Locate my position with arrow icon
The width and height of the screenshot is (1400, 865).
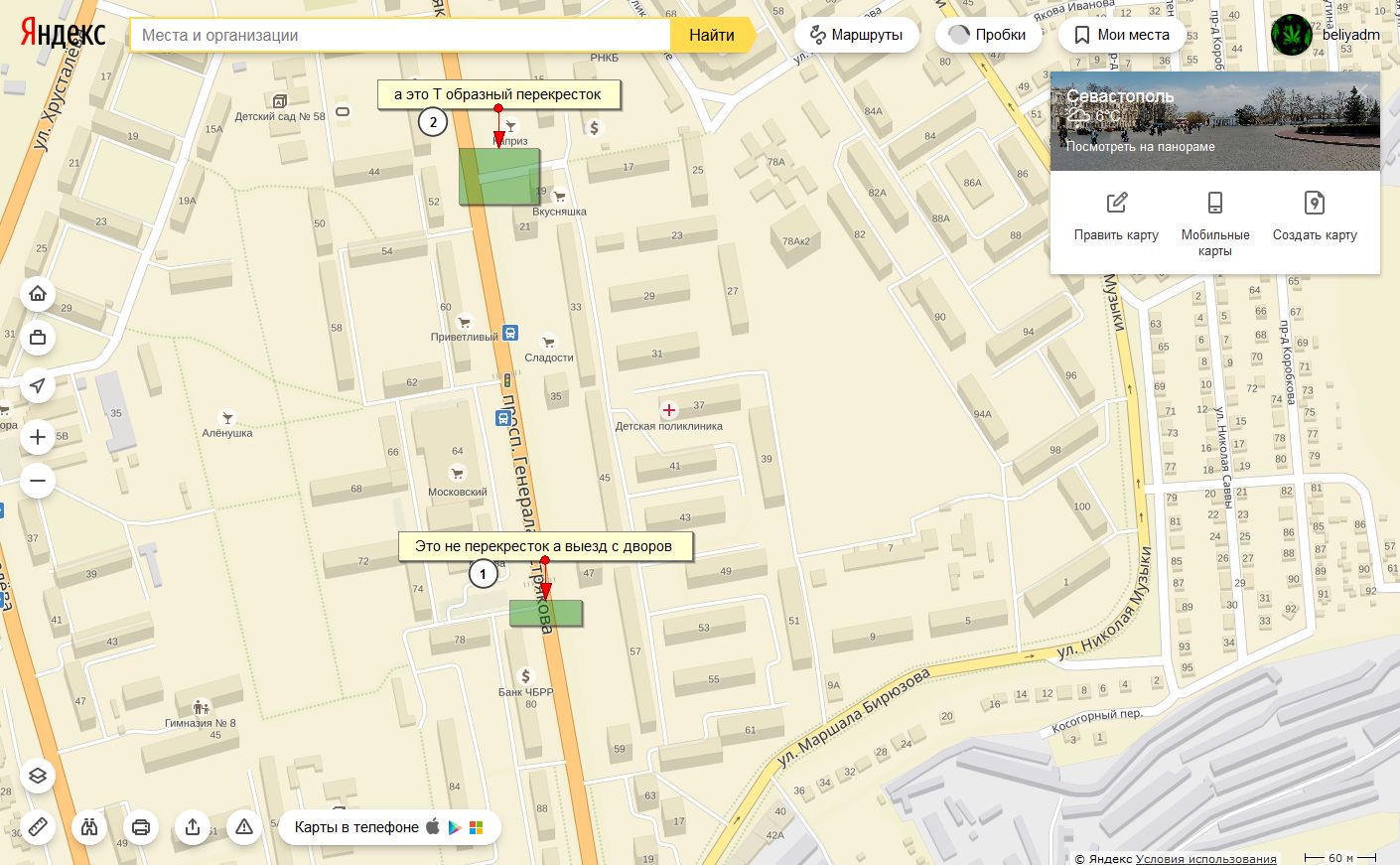click(x=38, y=385)
